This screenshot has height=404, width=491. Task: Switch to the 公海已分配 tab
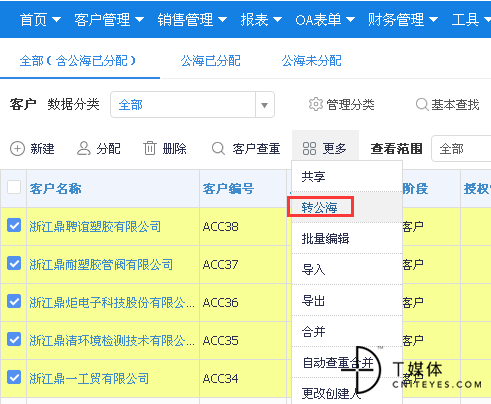pos(211,61)
